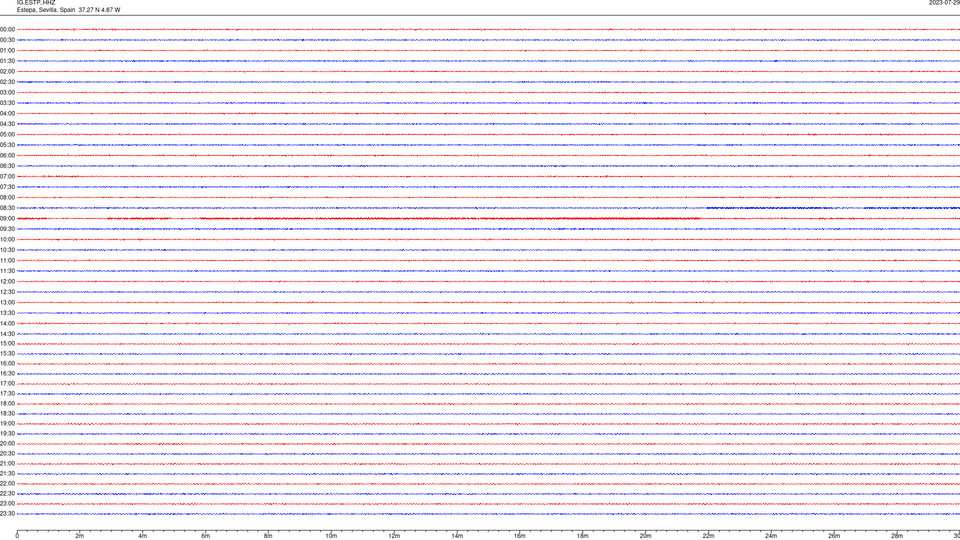Click the 10:00 time row label
960x540 pixels.
tap(7, 239)
